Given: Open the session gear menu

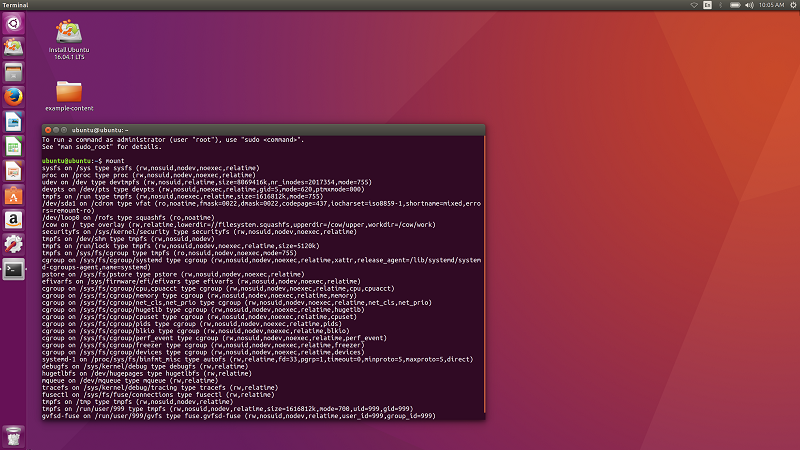Looking at the screenshot, I should [793, 5].
